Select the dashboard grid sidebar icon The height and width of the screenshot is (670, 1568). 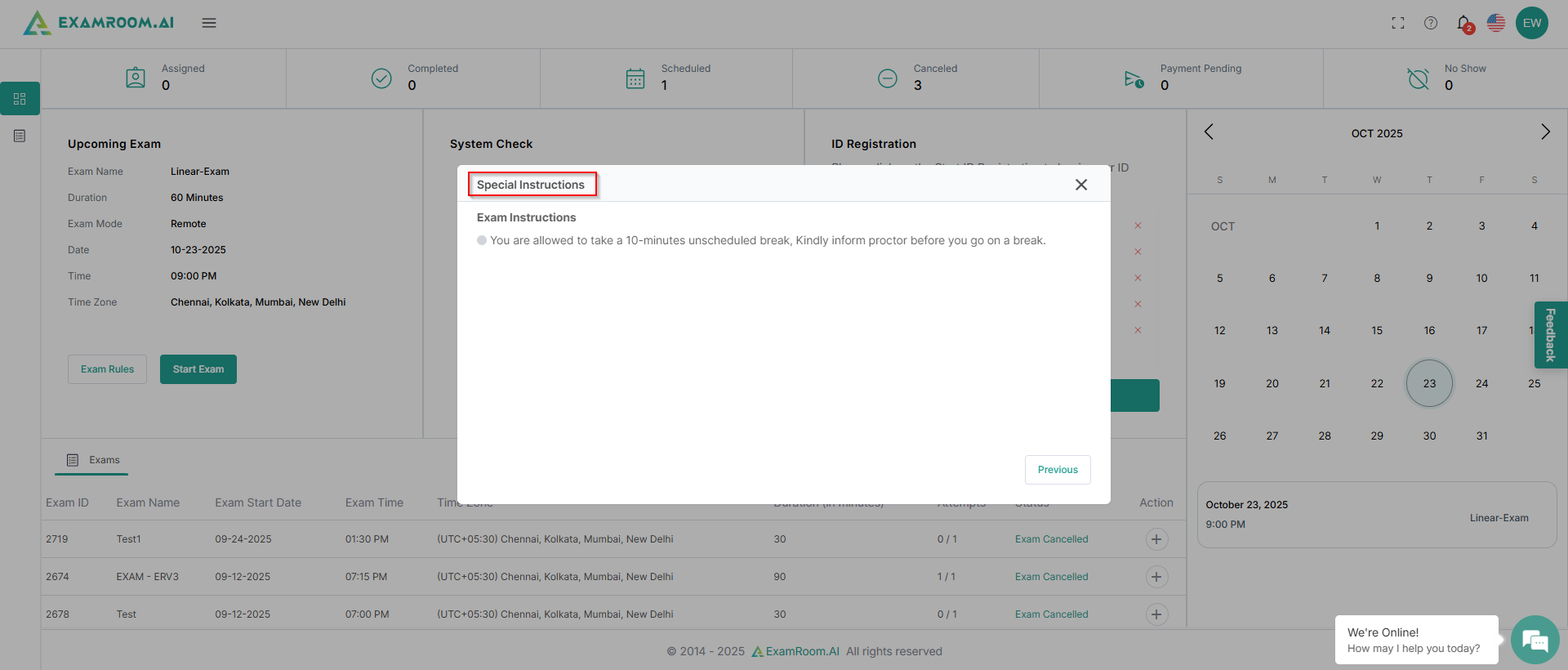tap(20, 99)
